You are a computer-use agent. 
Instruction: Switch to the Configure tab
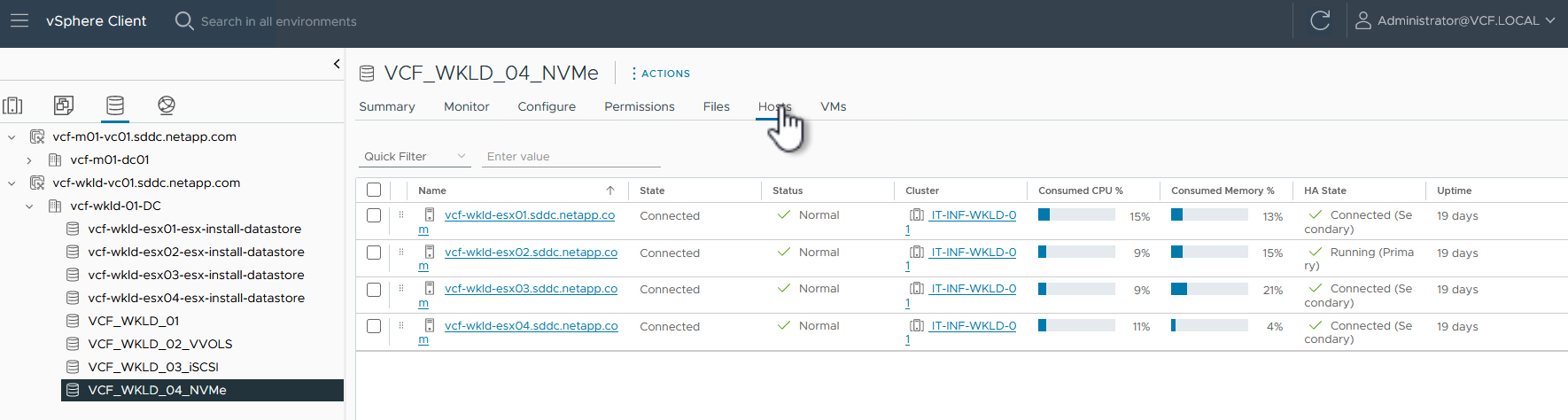click(547, 106)
